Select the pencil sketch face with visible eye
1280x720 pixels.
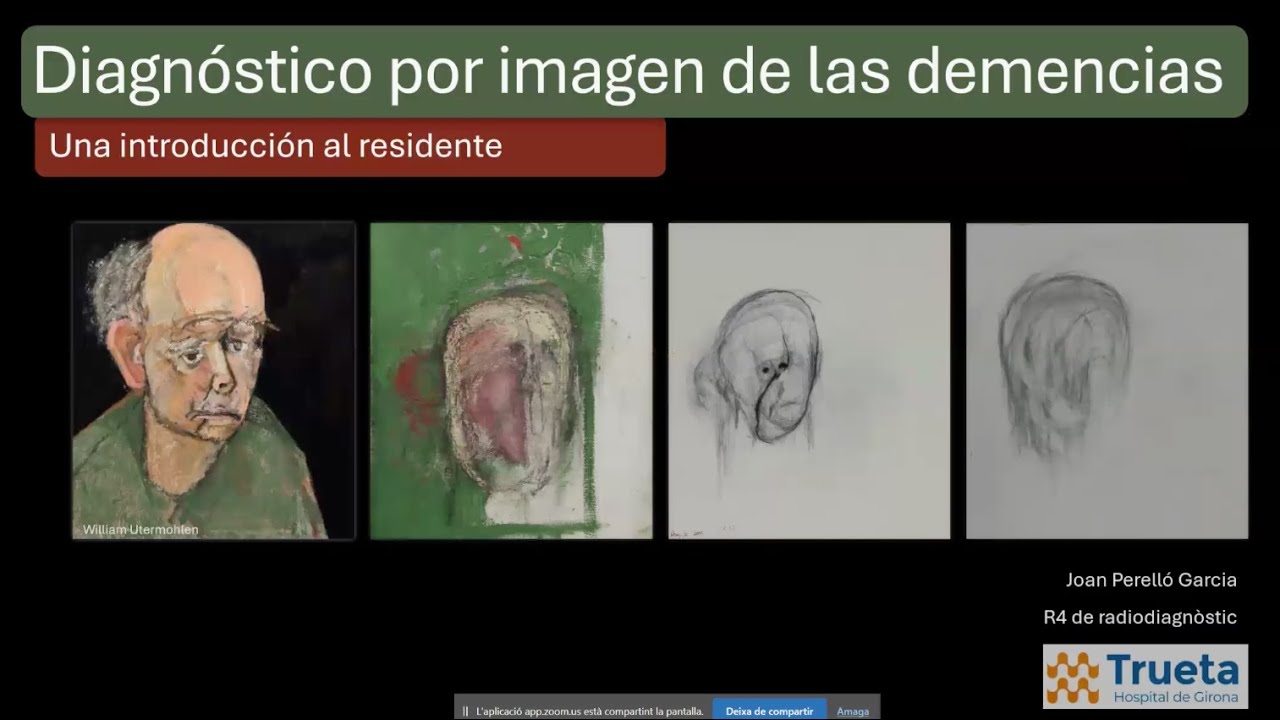tap(809, 381)
